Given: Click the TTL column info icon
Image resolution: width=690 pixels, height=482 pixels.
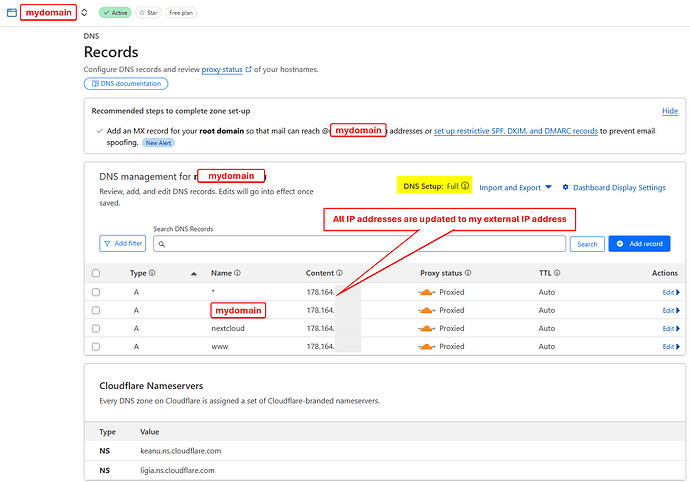Looking at the screenshot, I should (557, 273).
